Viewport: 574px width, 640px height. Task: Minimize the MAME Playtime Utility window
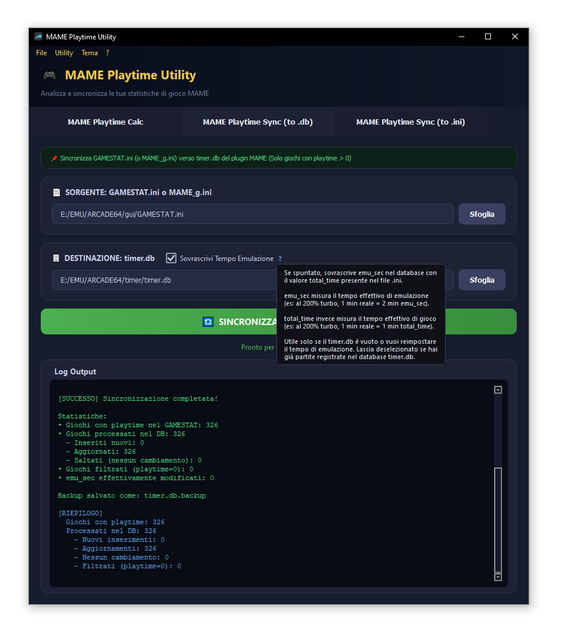tap(461, 37)
